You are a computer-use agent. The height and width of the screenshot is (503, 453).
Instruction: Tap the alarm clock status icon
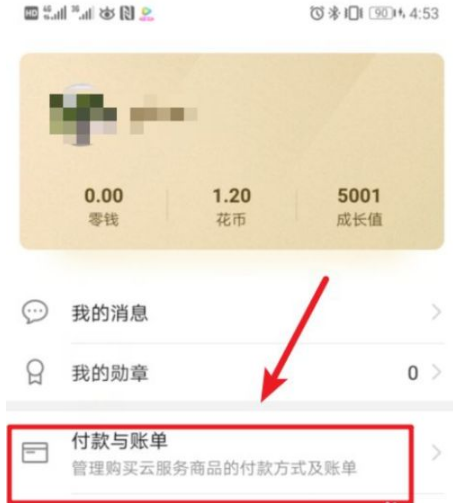(x=317, y=13)
